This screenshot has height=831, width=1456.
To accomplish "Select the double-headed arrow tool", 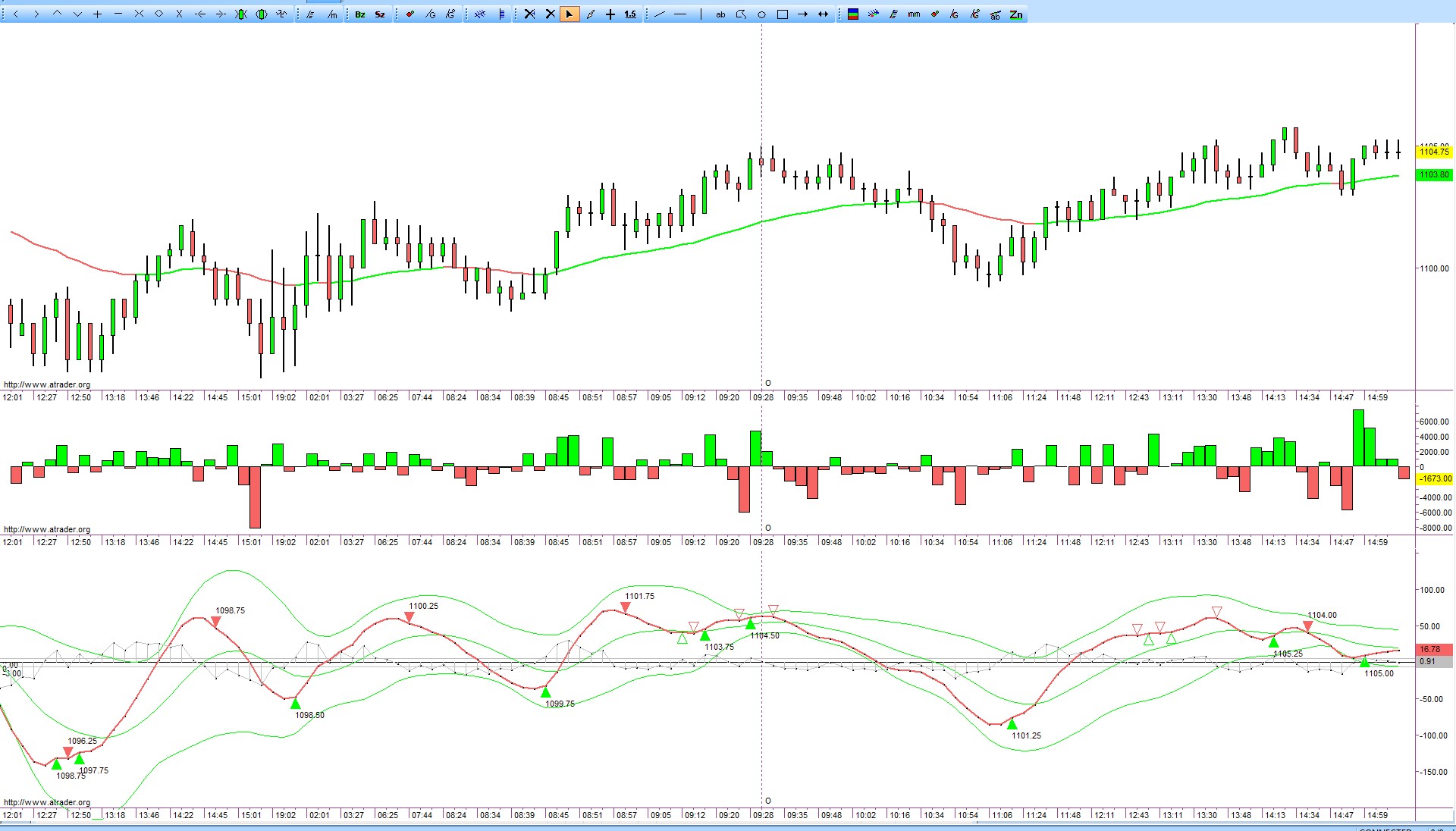I will (x=823, y=14).
